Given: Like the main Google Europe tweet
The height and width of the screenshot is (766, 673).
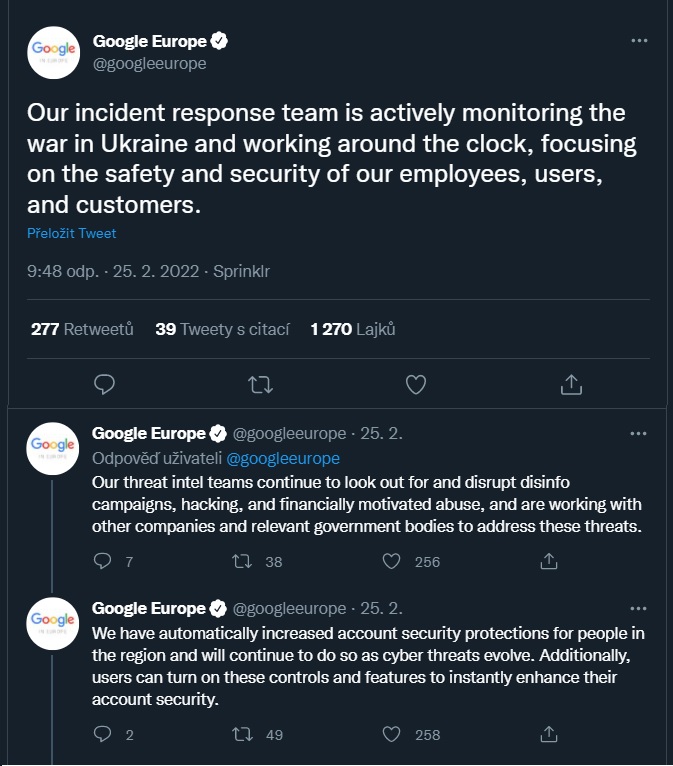Looking at the screenshot, I should click(416, 384).
